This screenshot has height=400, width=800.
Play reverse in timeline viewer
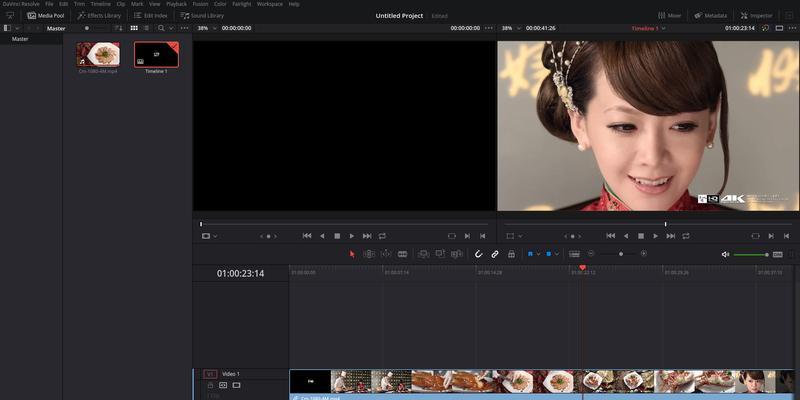tap(626, 236)
